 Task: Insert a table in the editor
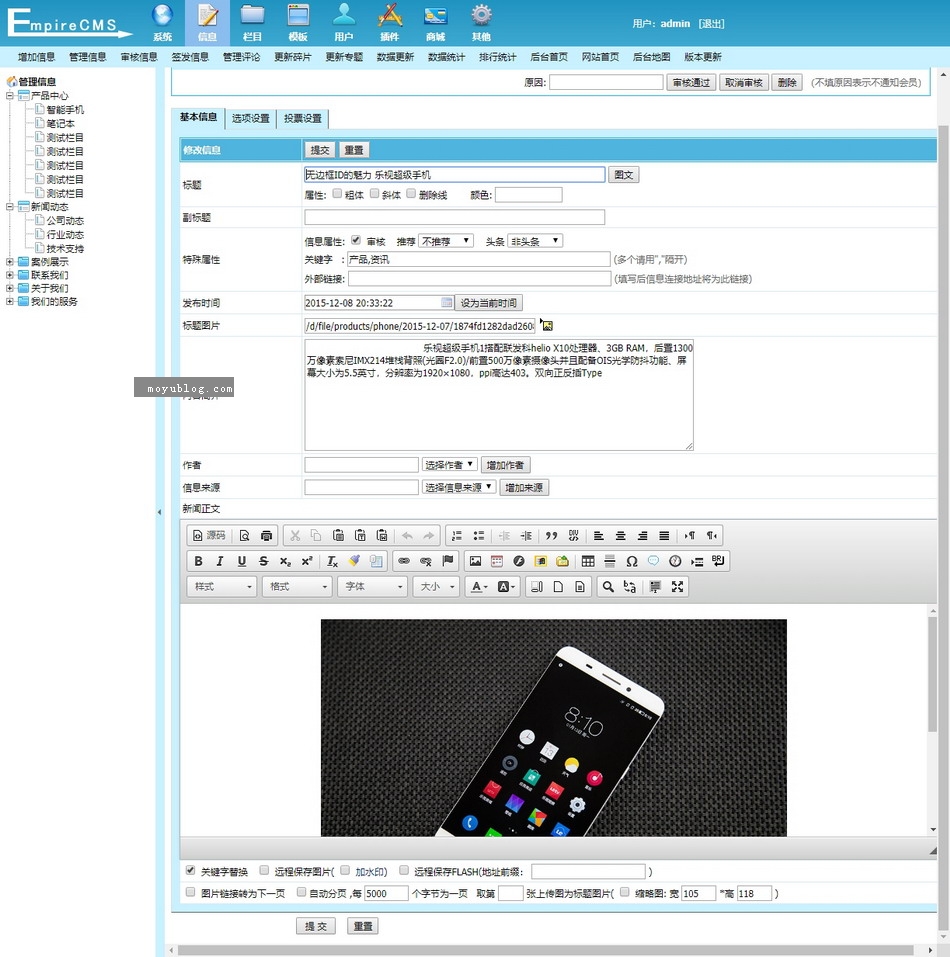[x=588, y=561]
